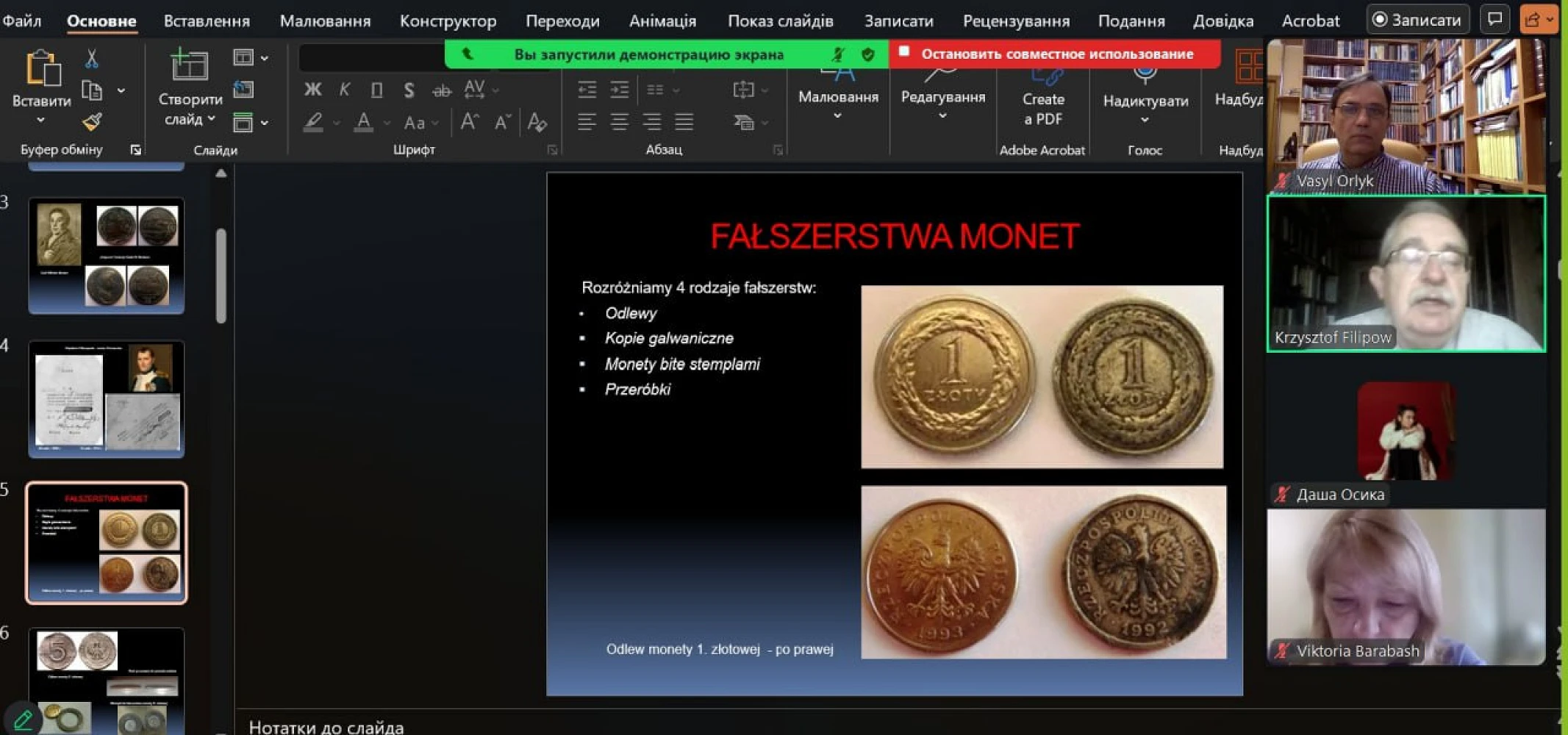The height and width of the screenshot is (735, 1568).
Task: Expand the Вставити paste options arrow
Action: pos(41,120)
